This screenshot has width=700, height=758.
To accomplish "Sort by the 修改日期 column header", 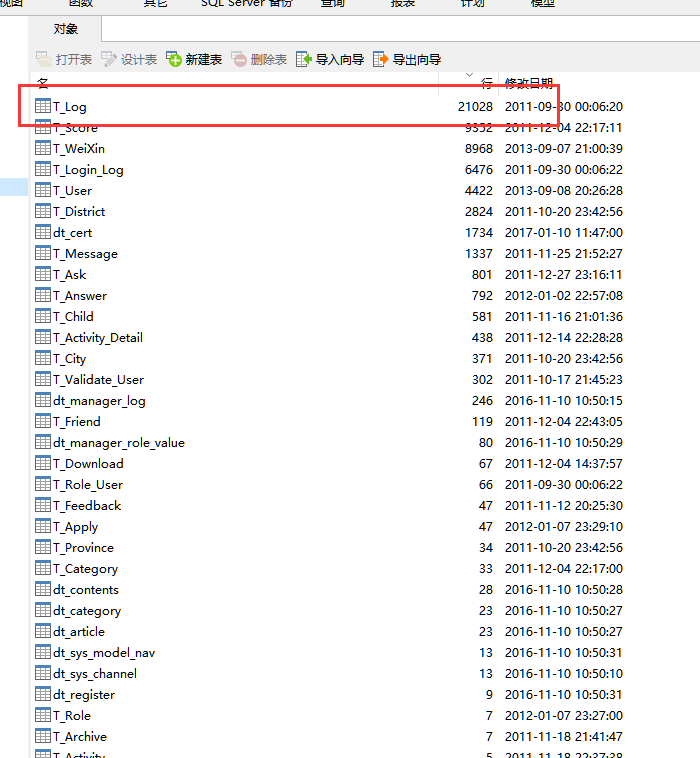I will click(x=529, y=82).
